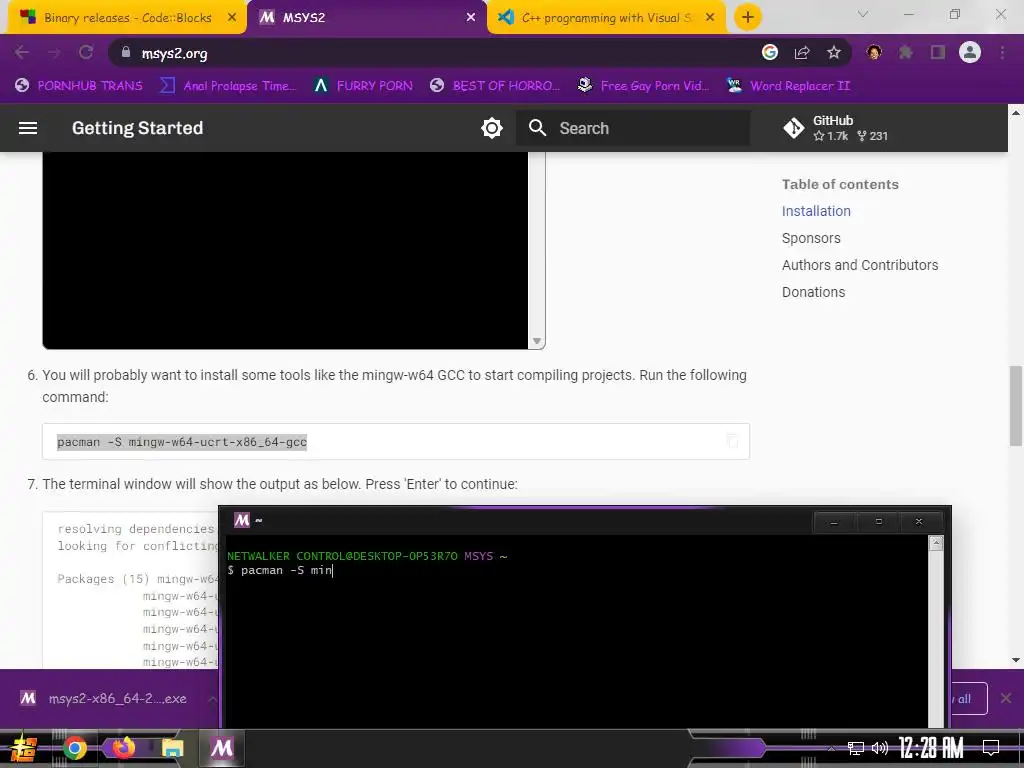Click the terminal command line input

click(280, 570)
